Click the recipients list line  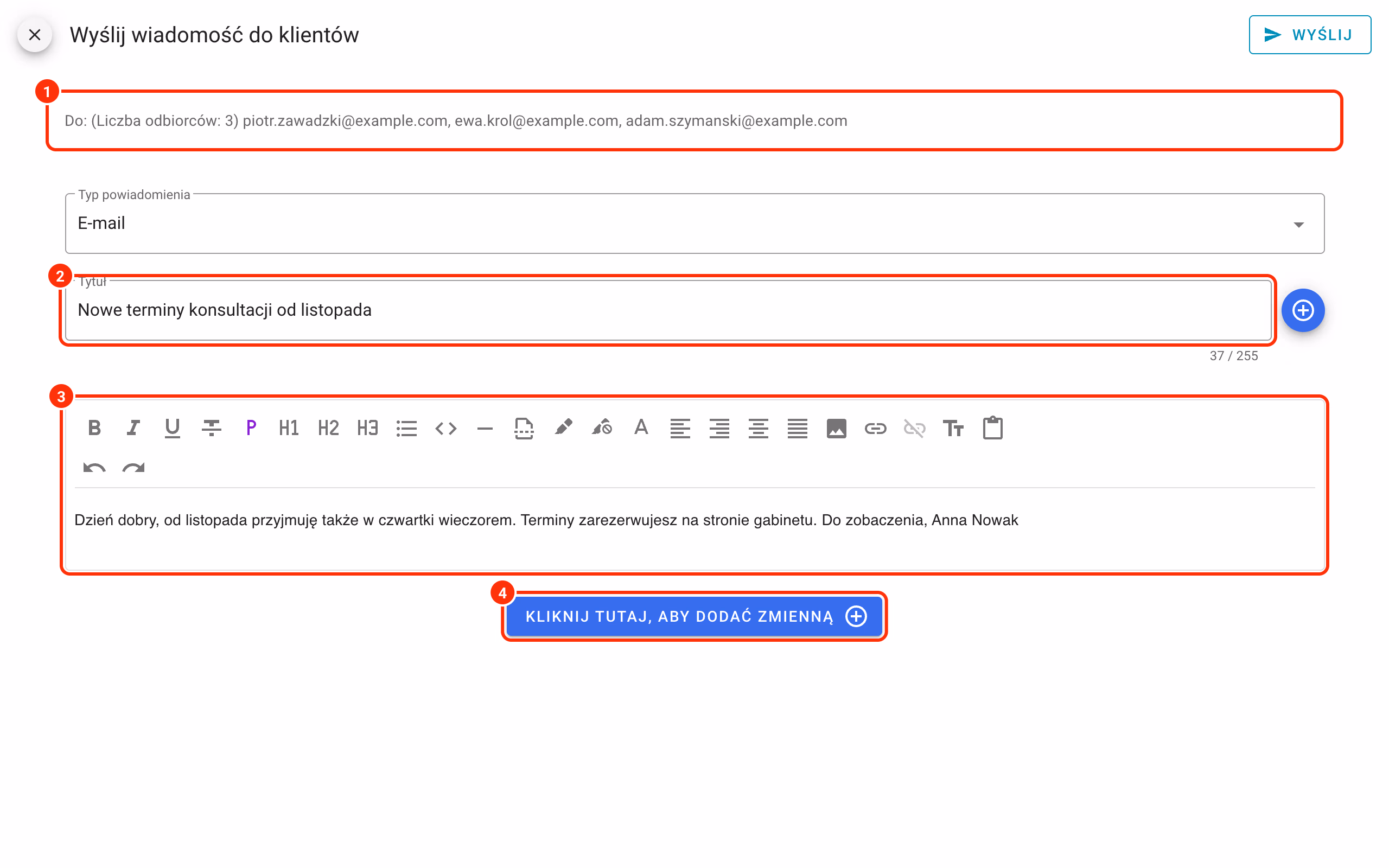[x=456, y=120]
